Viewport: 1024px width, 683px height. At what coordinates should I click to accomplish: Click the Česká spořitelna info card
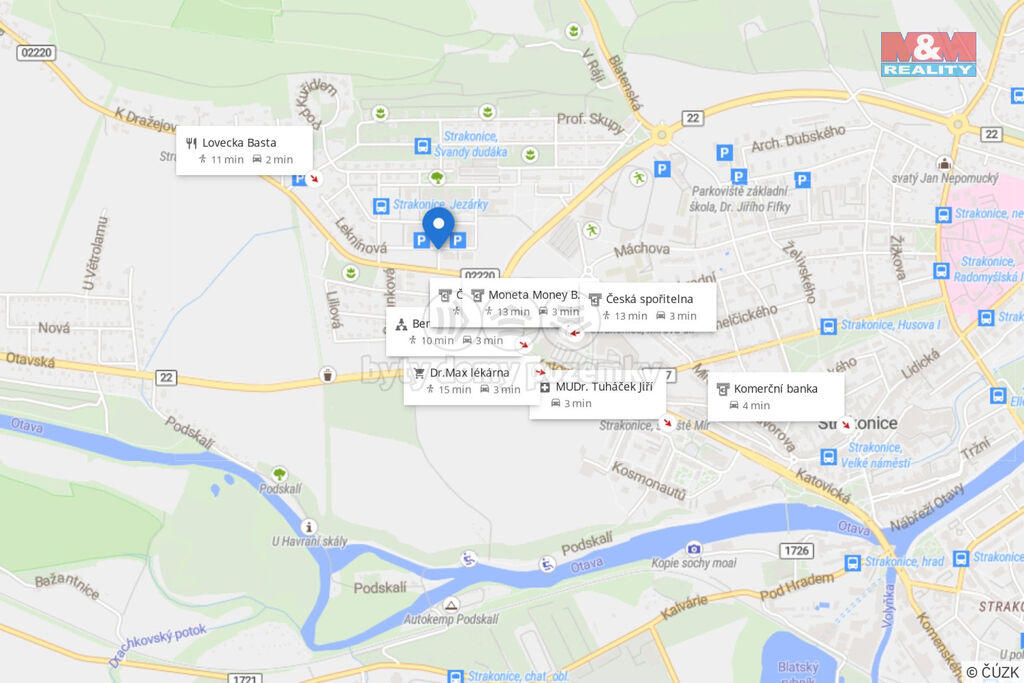(x=649, y=307)
